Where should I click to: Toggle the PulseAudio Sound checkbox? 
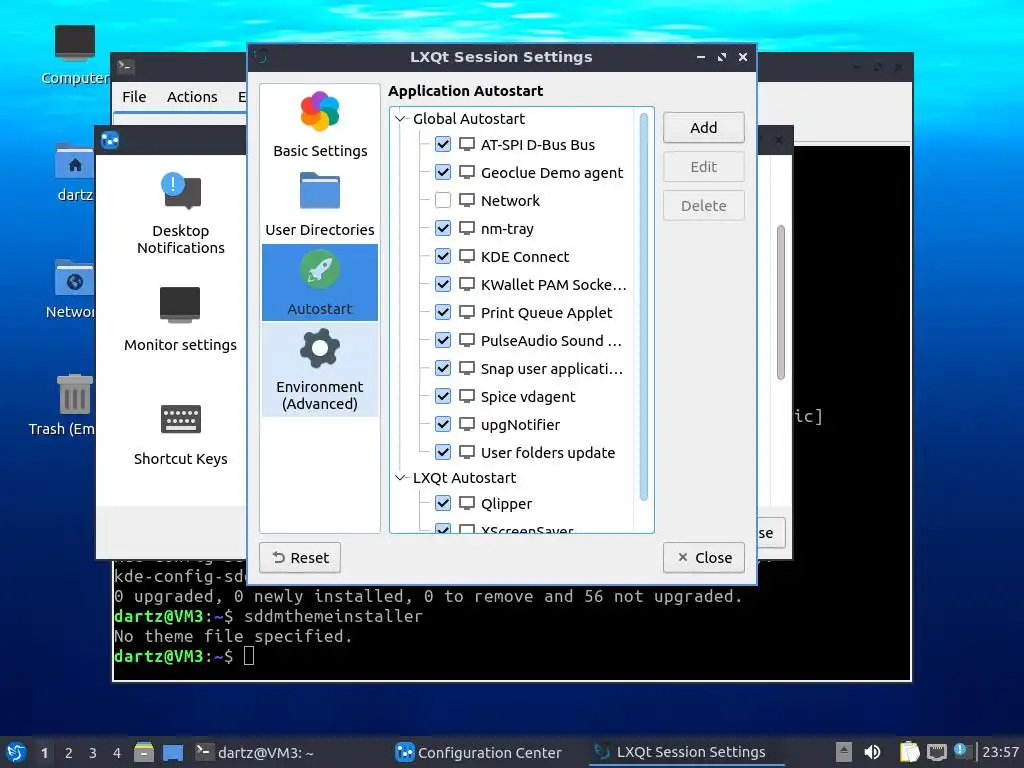click(443, 340)
